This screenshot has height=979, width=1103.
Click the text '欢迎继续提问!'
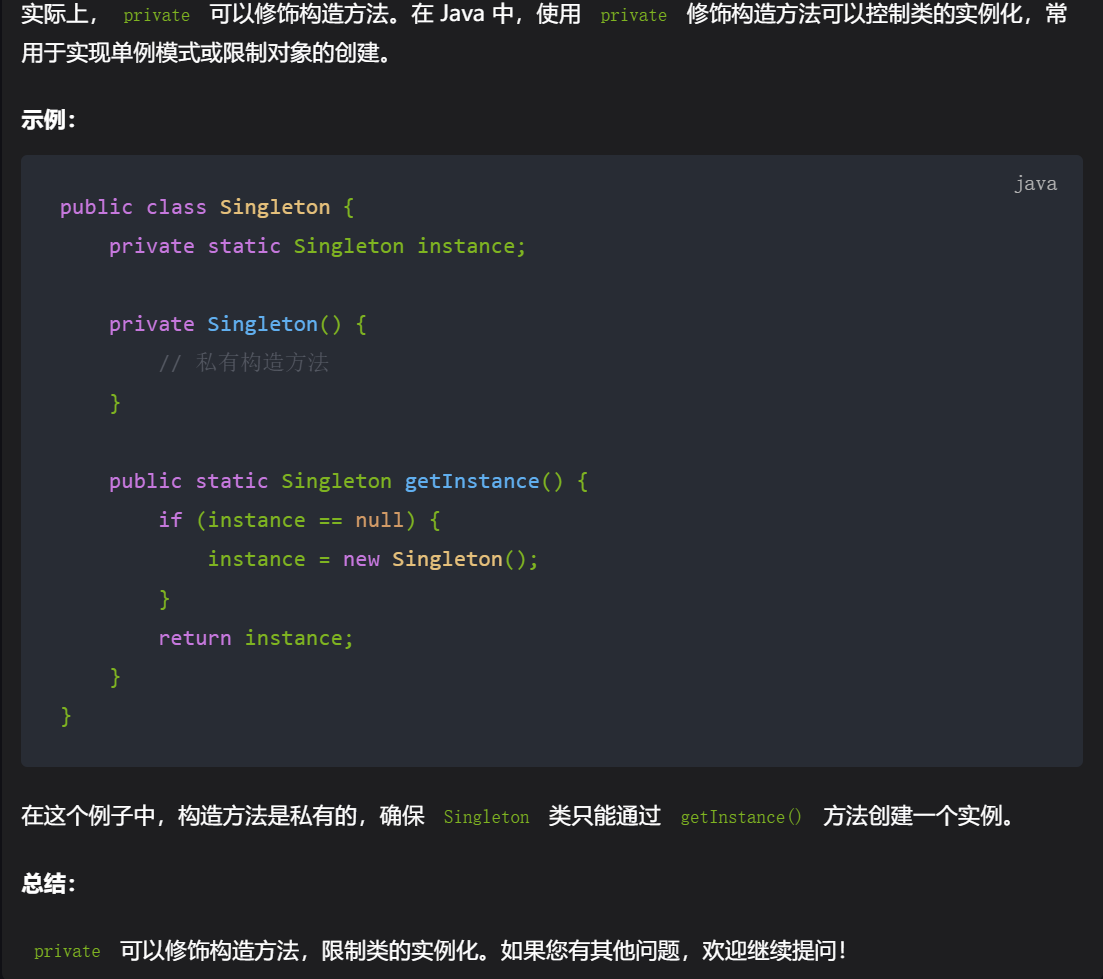click(x=774, y=951)
